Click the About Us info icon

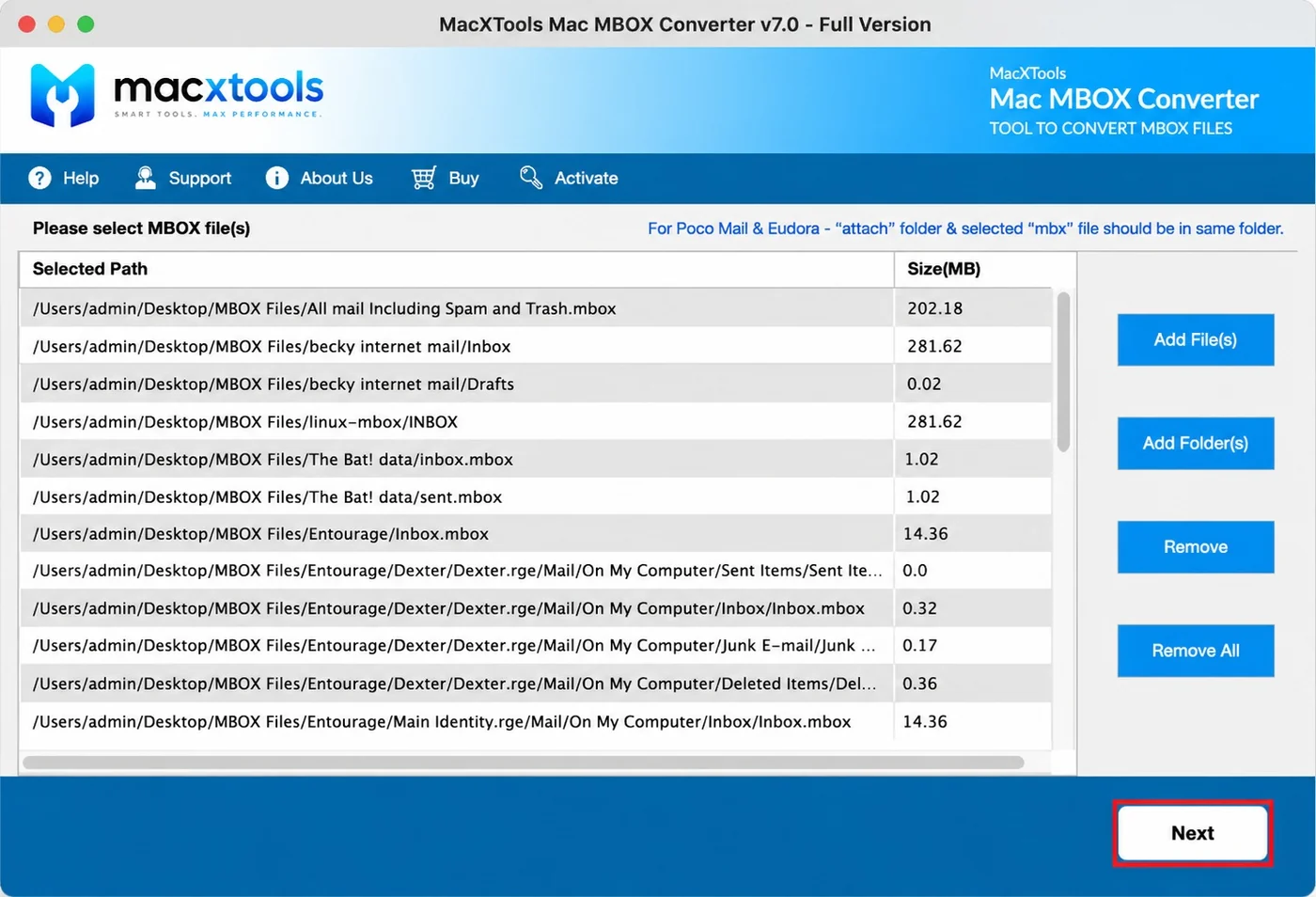[x=276, y=178]
